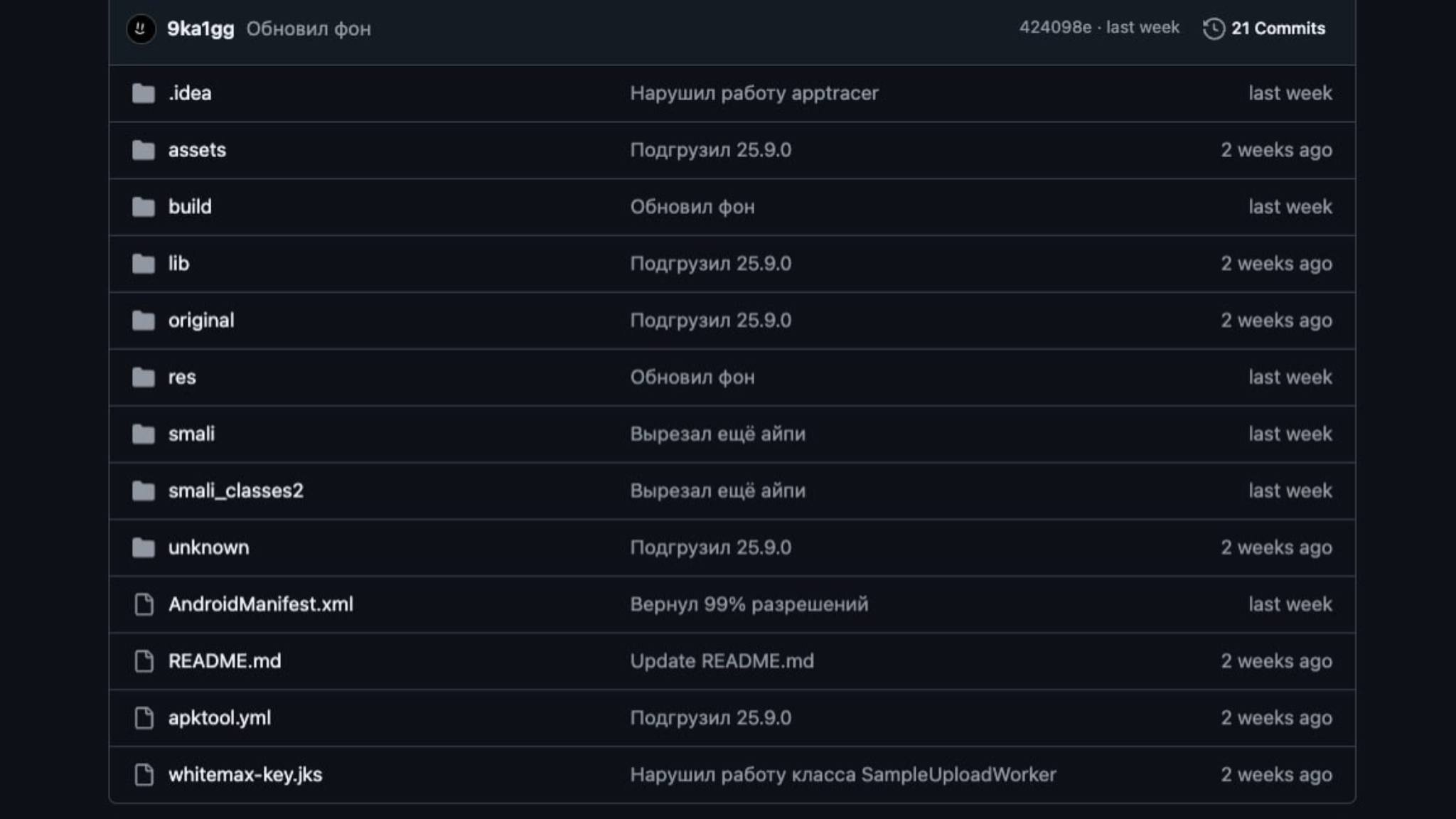Click the lib folder icon
1456x819 pixels.
(x=144, y=264)
